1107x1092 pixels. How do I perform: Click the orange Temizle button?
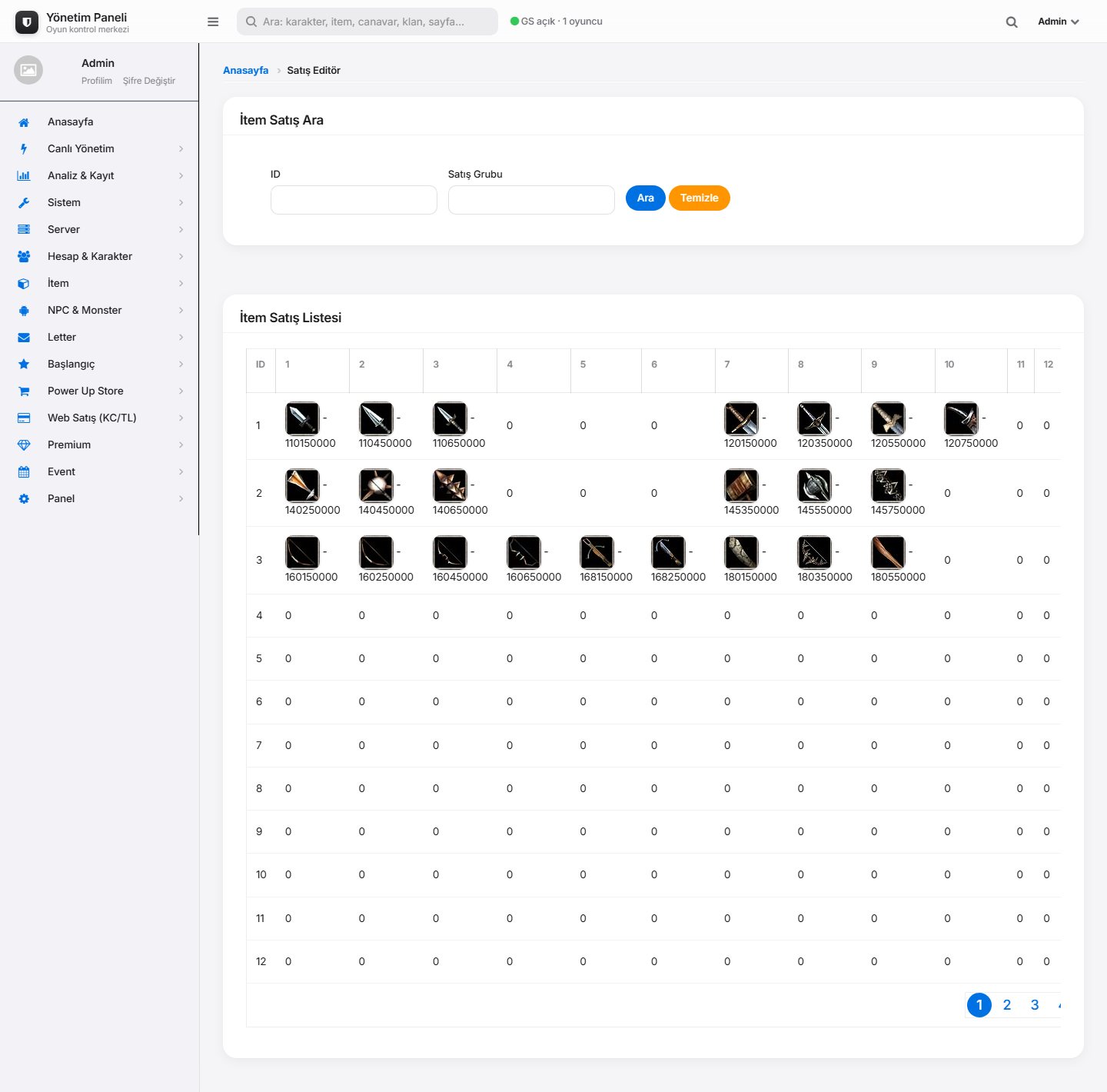[x=700, y=198]
